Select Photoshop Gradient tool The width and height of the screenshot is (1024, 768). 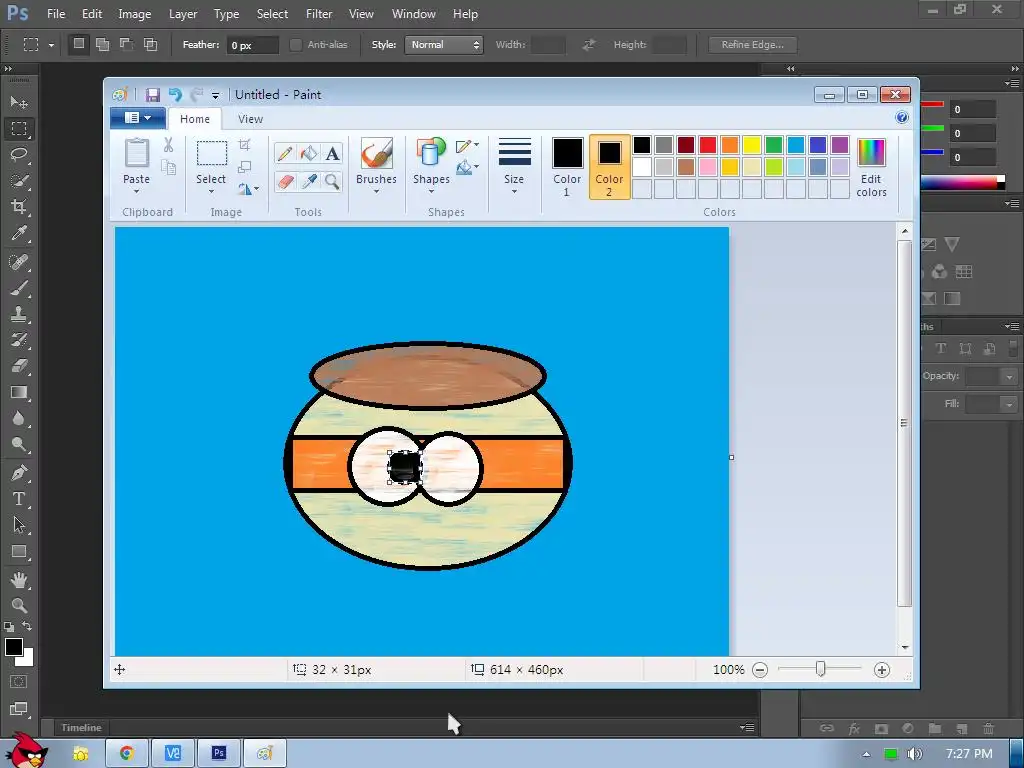[x=19, y=392]
